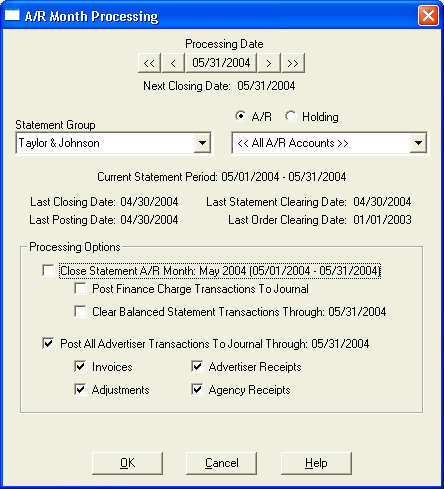
Task: Disable the Agency Receipts checkbox
Action: pos(197,389)
